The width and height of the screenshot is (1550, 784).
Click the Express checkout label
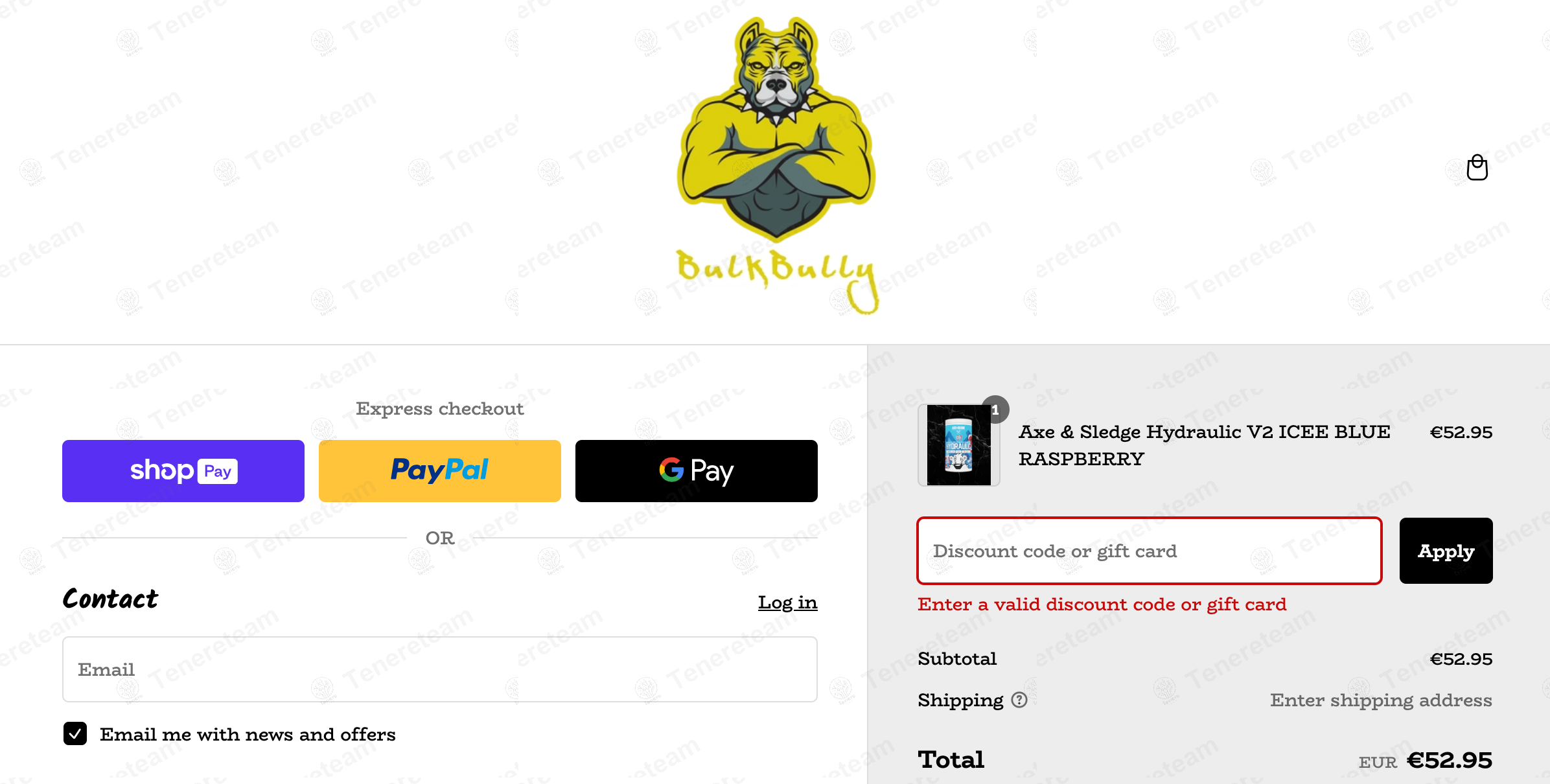point(440,409)
